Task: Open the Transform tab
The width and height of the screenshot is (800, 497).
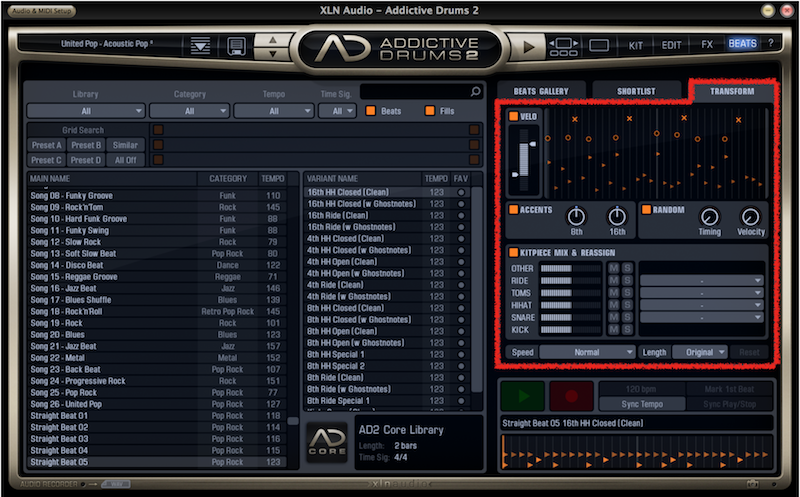Action: point(732,91)
